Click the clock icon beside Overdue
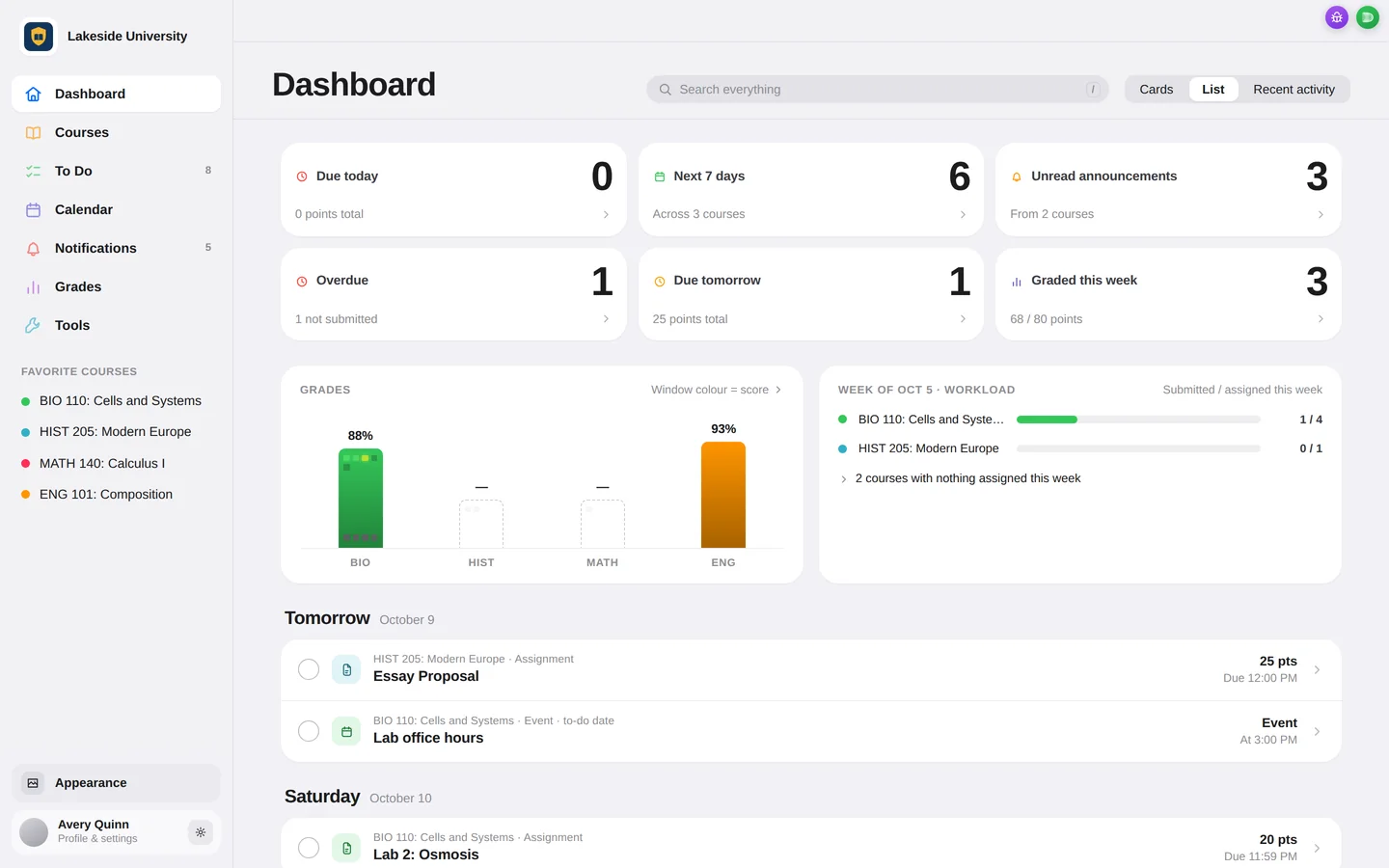 302,282
